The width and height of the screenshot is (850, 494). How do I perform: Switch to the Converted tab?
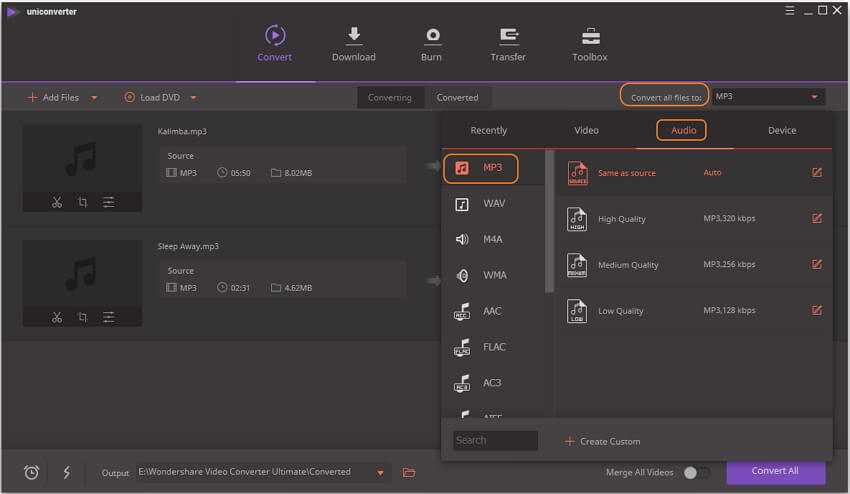(457, 98)
